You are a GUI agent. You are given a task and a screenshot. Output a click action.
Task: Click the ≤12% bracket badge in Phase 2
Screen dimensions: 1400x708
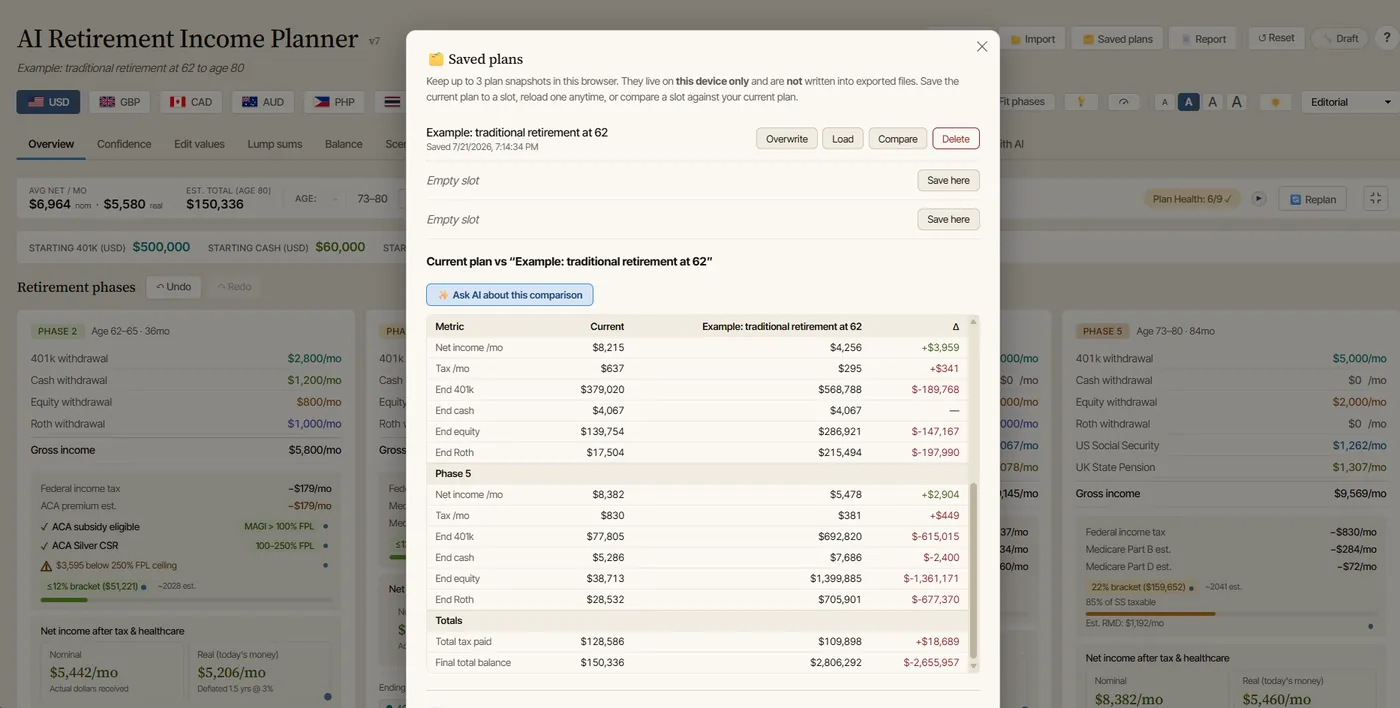coord(95,586)
